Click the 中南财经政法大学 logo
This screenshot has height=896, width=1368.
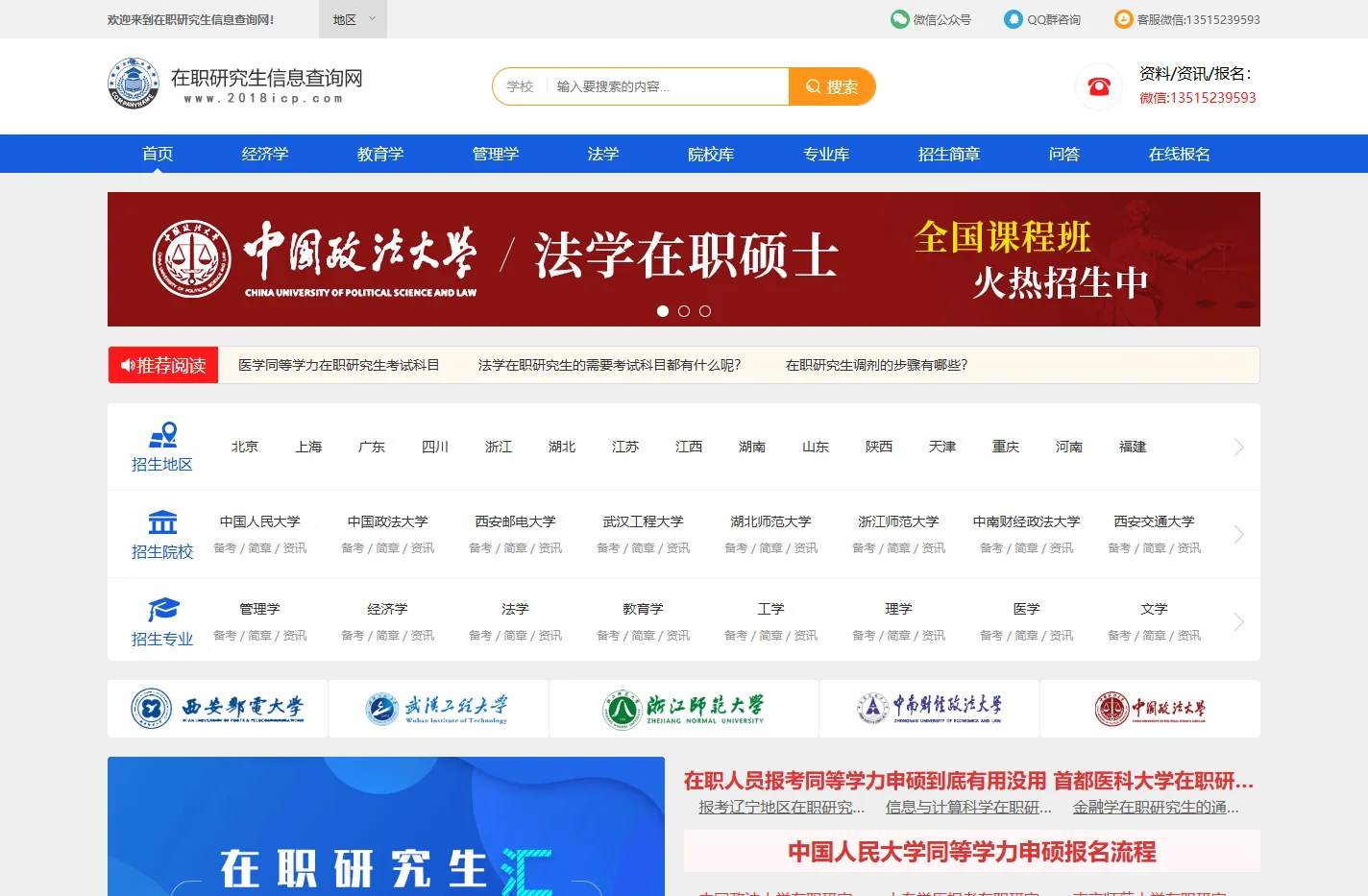pos(929,709)
